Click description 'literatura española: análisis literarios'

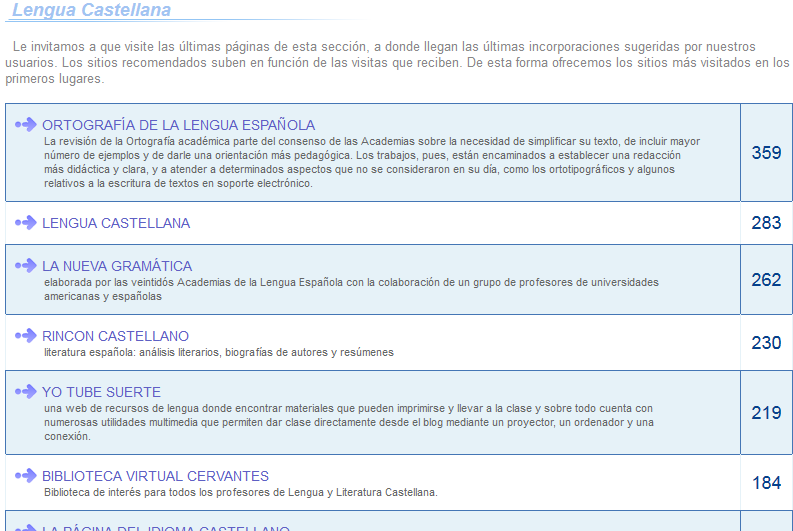[218, 352]
